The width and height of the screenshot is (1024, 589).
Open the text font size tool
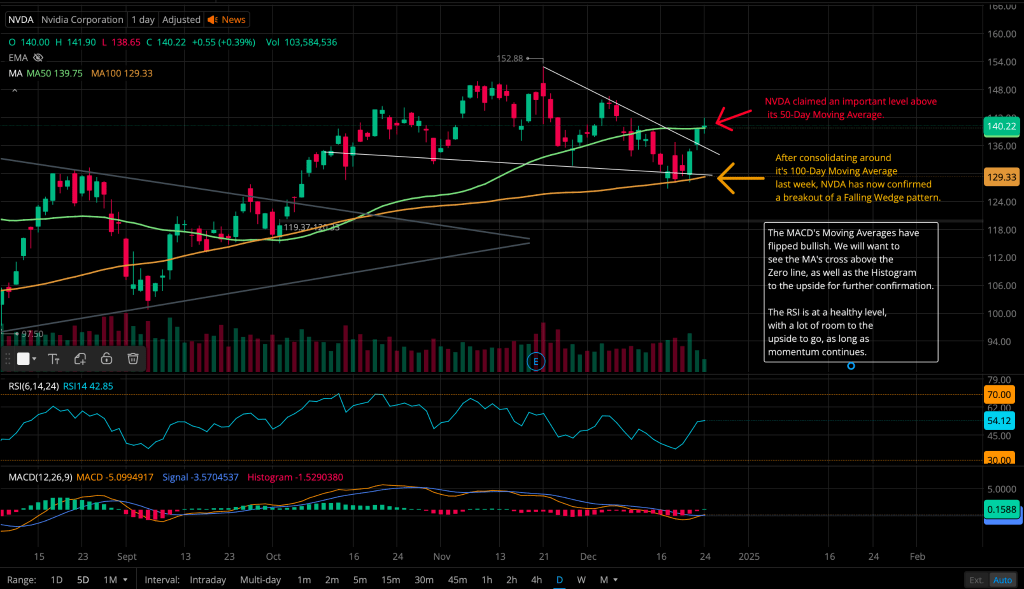point(54,358)
